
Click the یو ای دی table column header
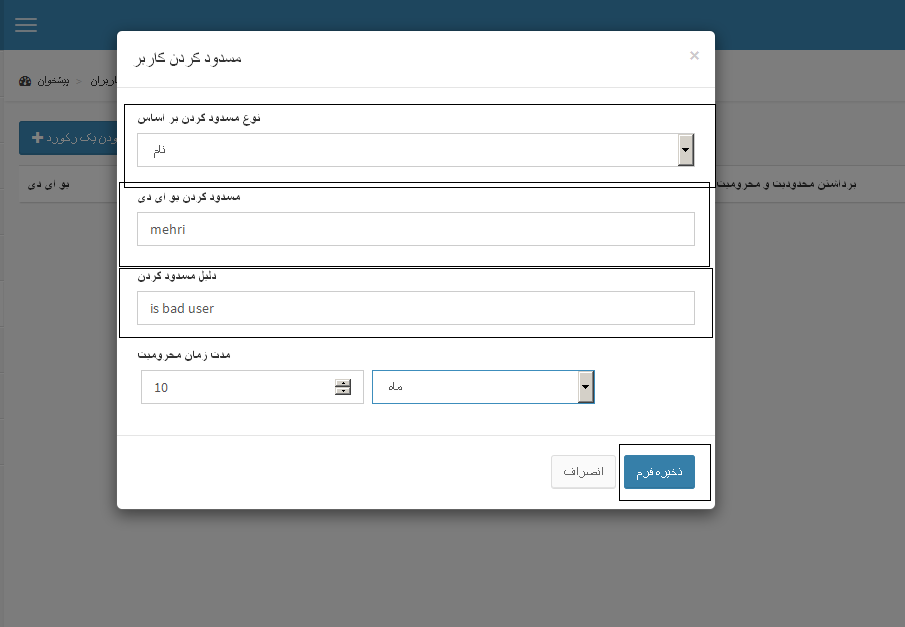point(48,184)
